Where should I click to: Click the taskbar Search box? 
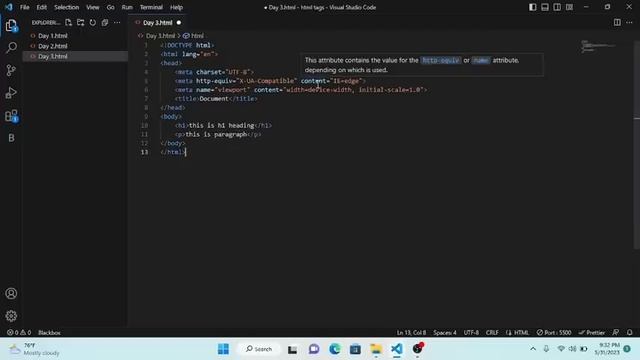pos(259,349)
